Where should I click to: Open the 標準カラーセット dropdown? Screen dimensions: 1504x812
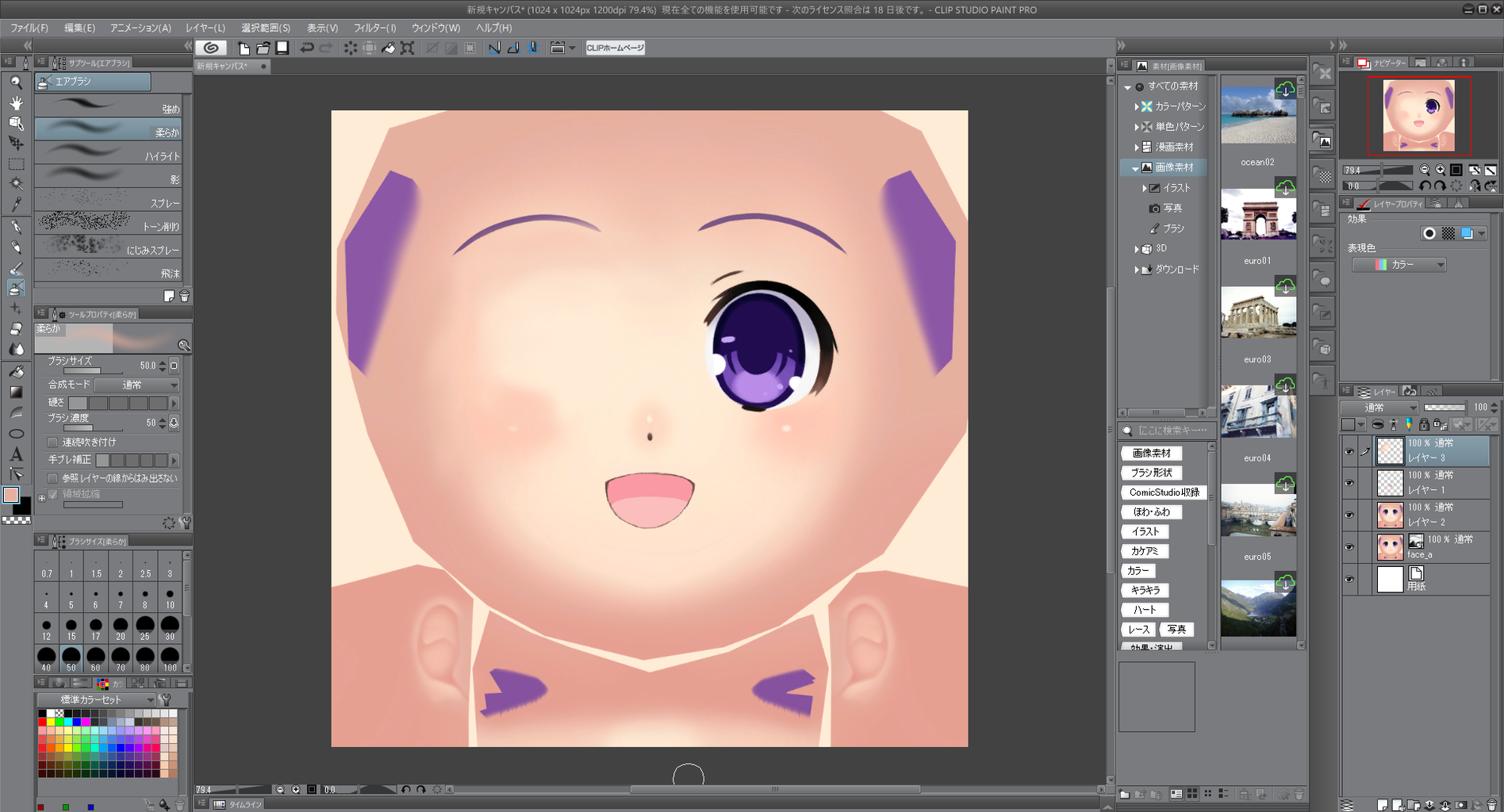(x=96, y=699)
